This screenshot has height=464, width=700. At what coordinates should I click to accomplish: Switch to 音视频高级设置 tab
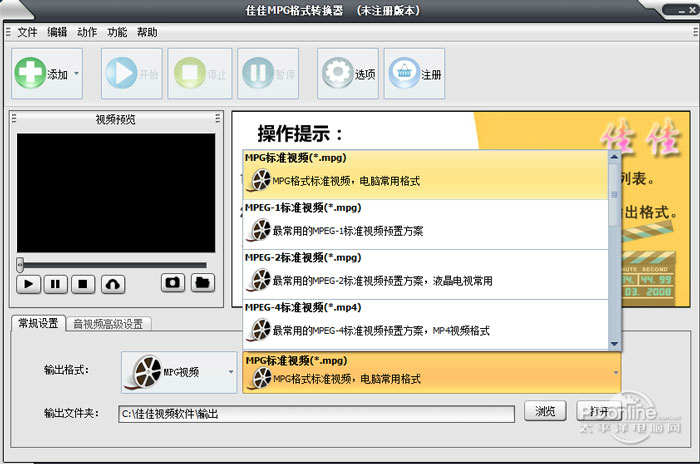108,324
